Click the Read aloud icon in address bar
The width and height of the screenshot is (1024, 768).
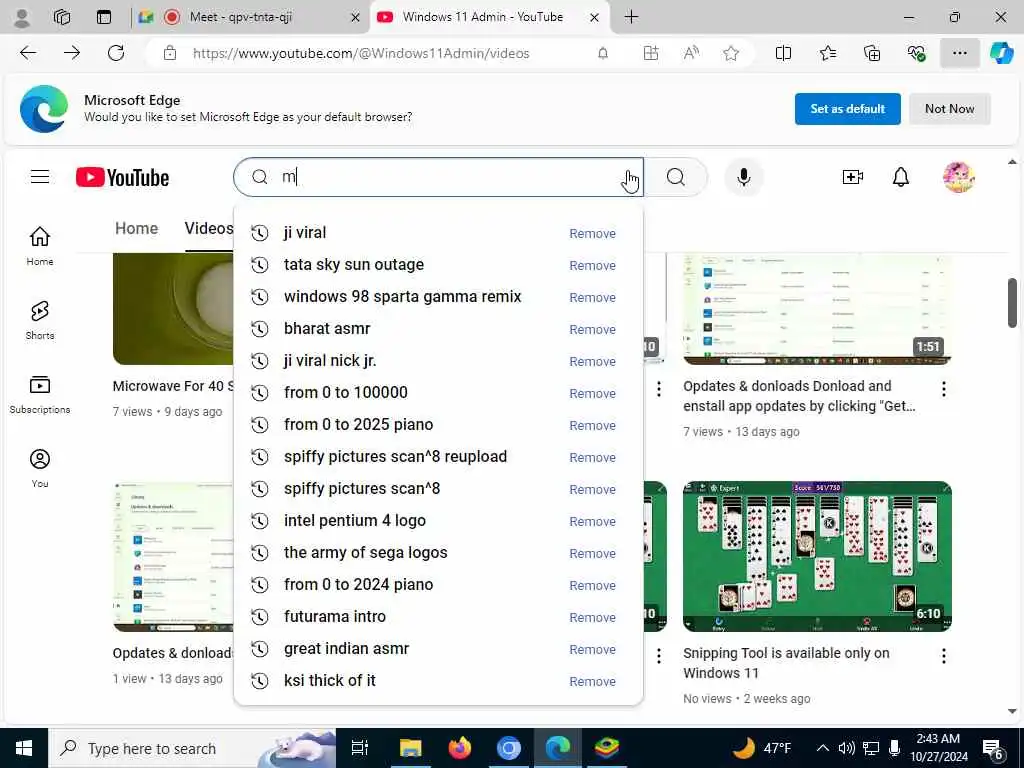click(691, 54)
